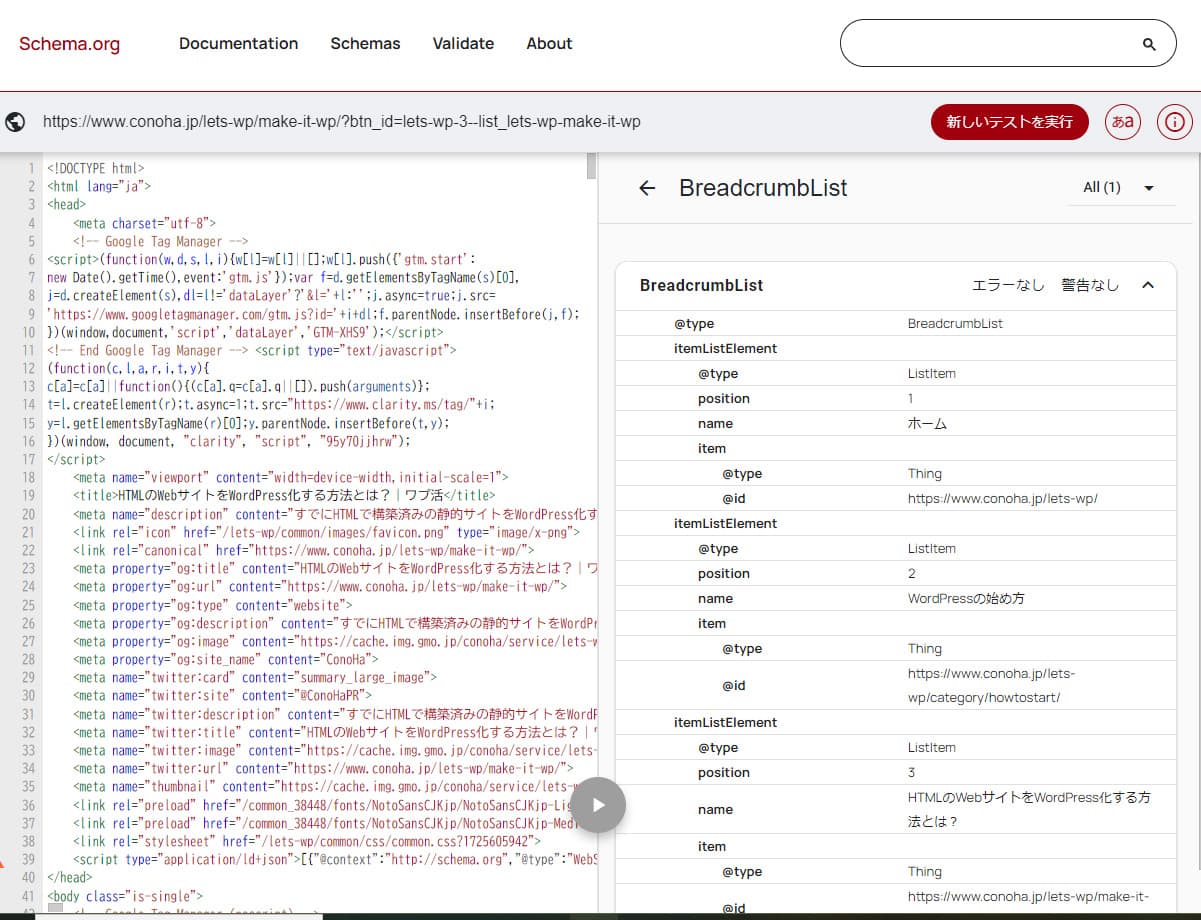This screenshot has height=920, width=1201.
Task: Click the twitter:site @ConoHaPR code line
Action: [x=222, y=696]
